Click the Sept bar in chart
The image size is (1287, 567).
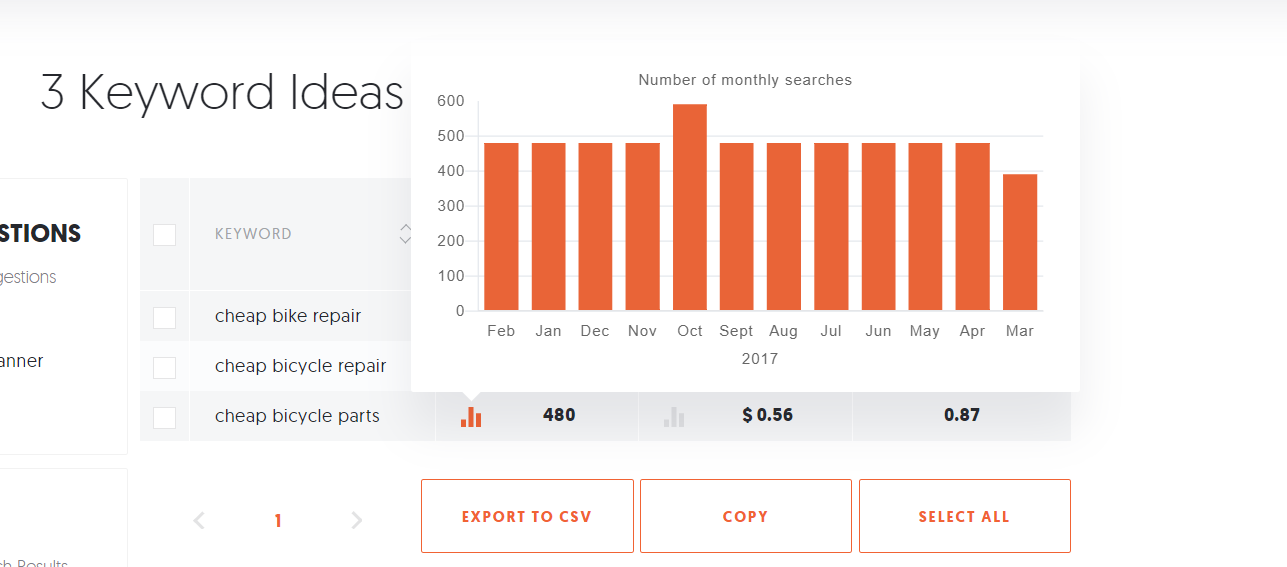tap(737, 227)
